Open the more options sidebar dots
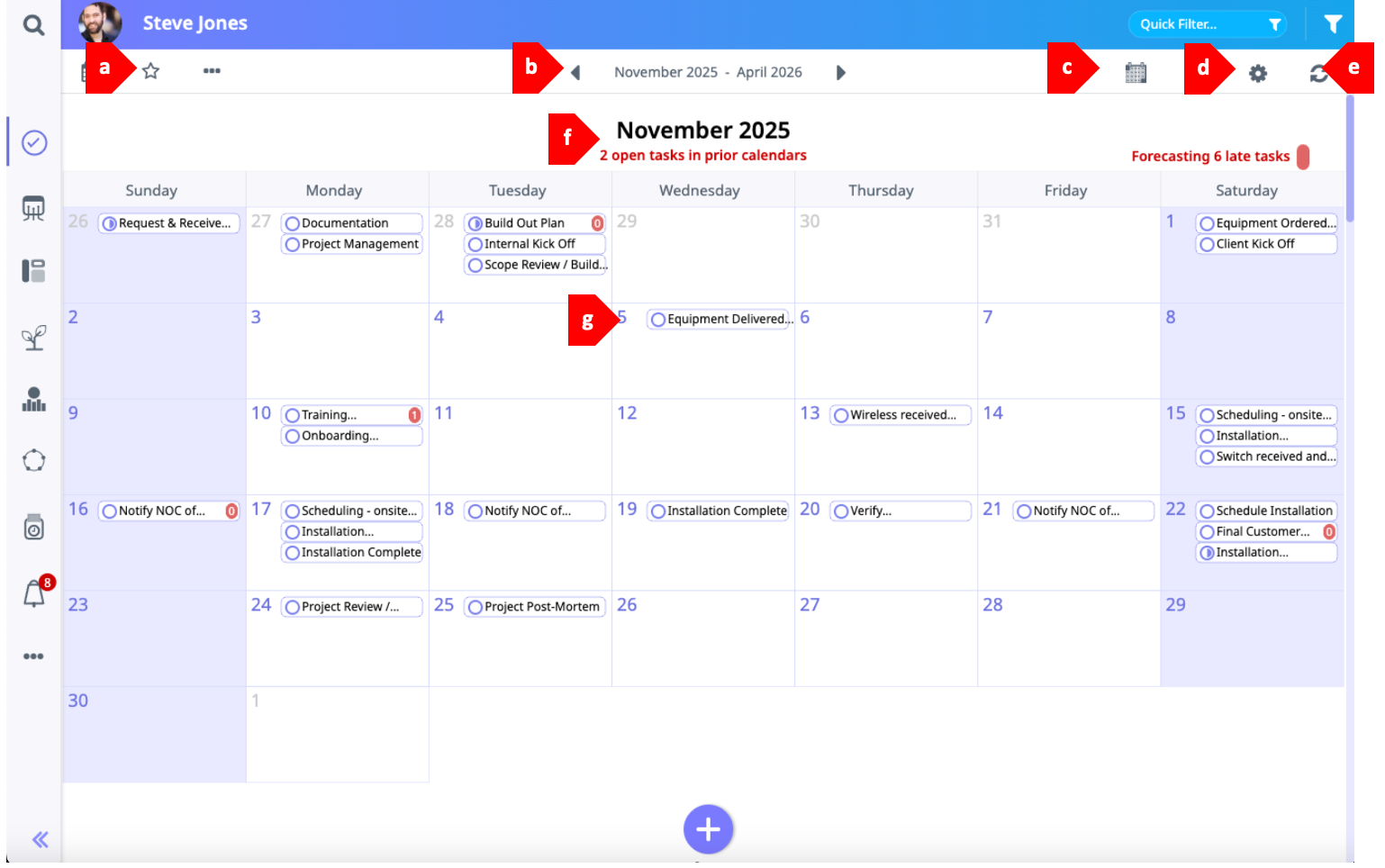The height and width of the screenshot is (868, 1385). 33,656
